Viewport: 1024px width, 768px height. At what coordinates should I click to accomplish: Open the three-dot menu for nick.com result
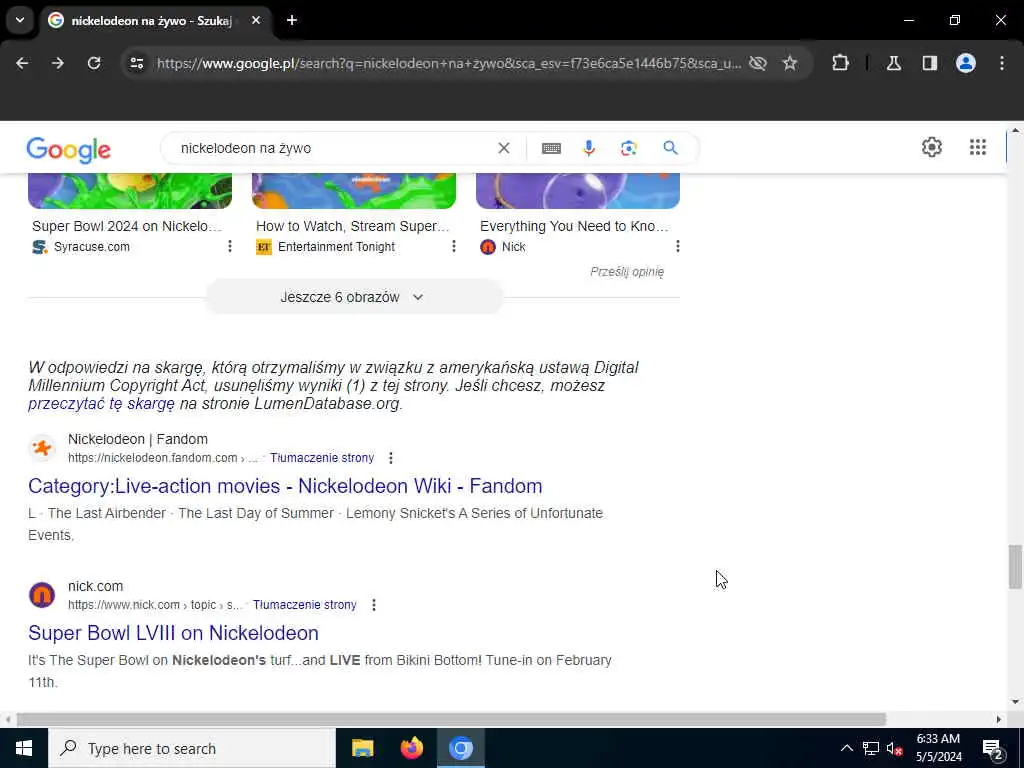tap(374, 605)
